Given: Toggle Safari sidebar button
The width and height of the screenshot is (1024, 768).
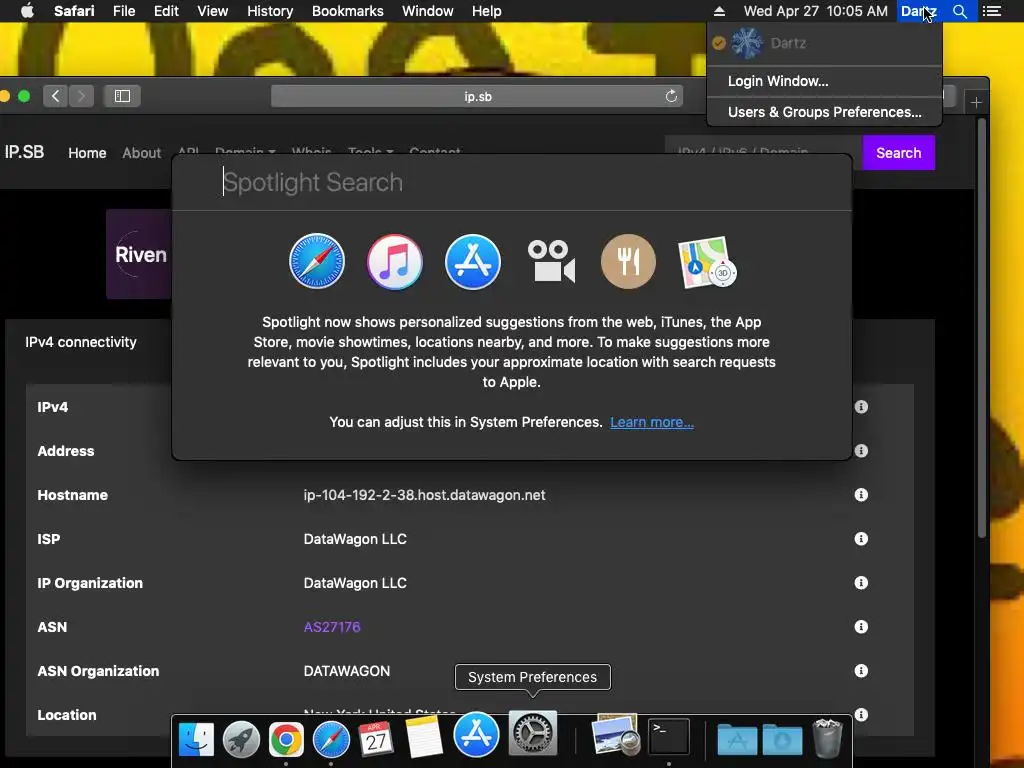Looking at the screenshot, I should (122, 96).
